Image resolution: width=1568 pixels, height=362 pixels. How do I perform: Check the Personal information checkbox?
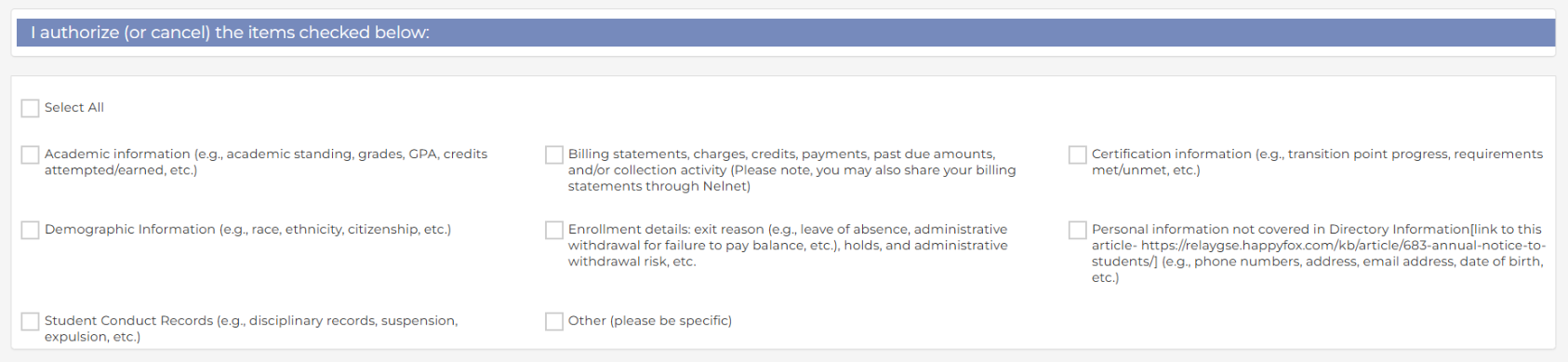(x=1078, y=230)
